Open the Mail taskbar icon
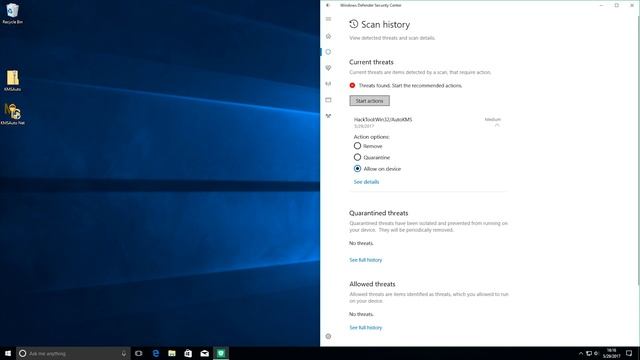The image size is (640, 360). tap(204, 353)
